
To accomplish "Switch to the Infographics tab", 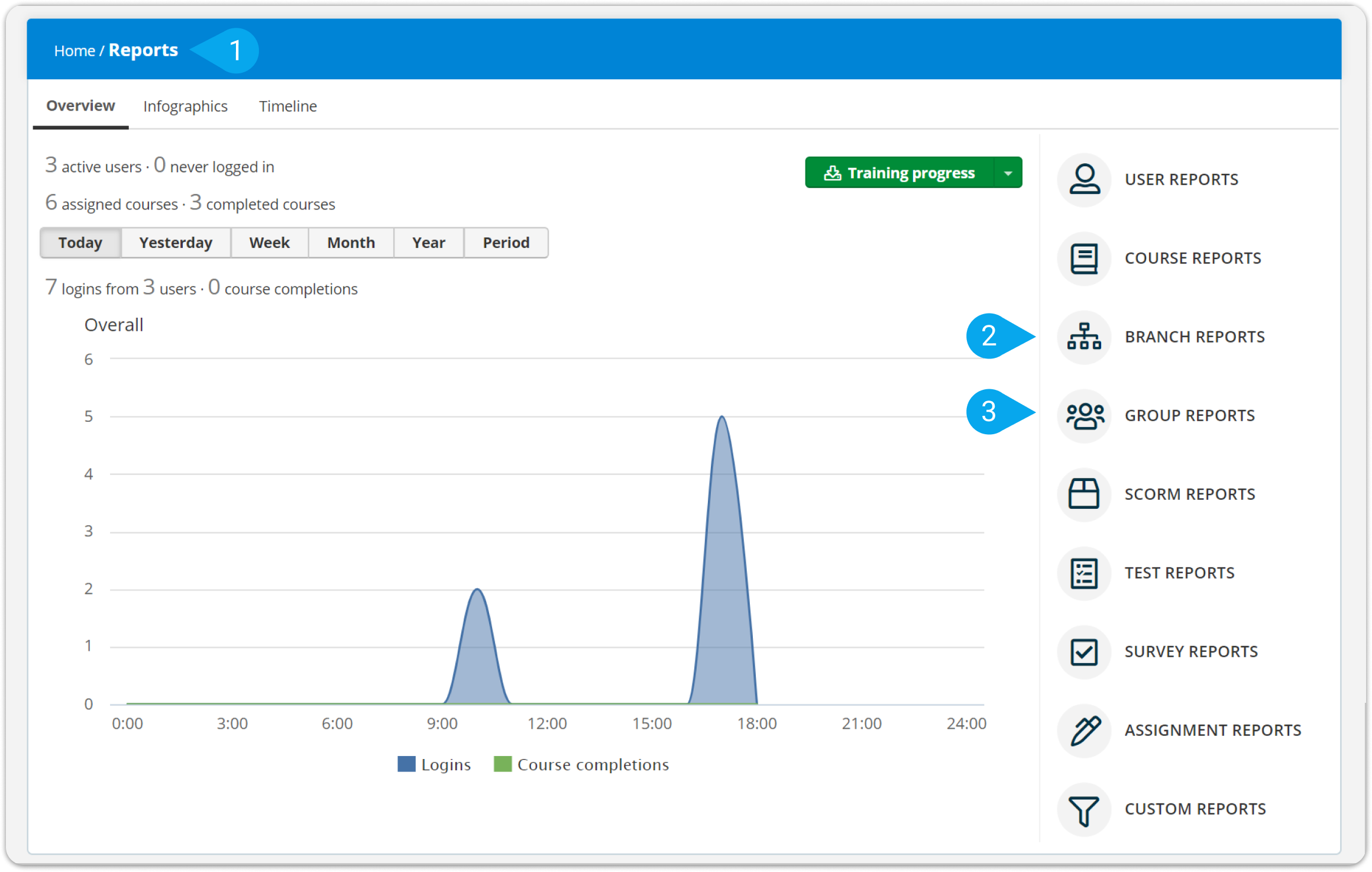I will [185, 106].
